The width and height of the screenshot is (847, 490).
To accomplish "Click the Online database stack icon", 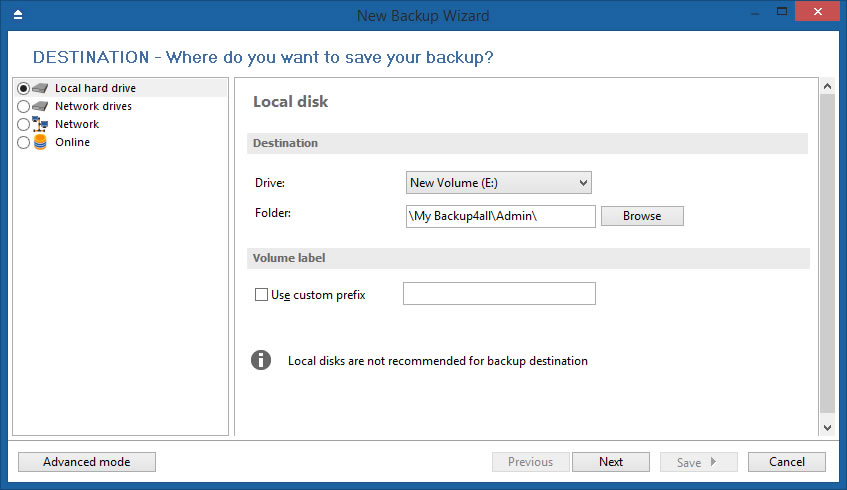I will [40, 142].
